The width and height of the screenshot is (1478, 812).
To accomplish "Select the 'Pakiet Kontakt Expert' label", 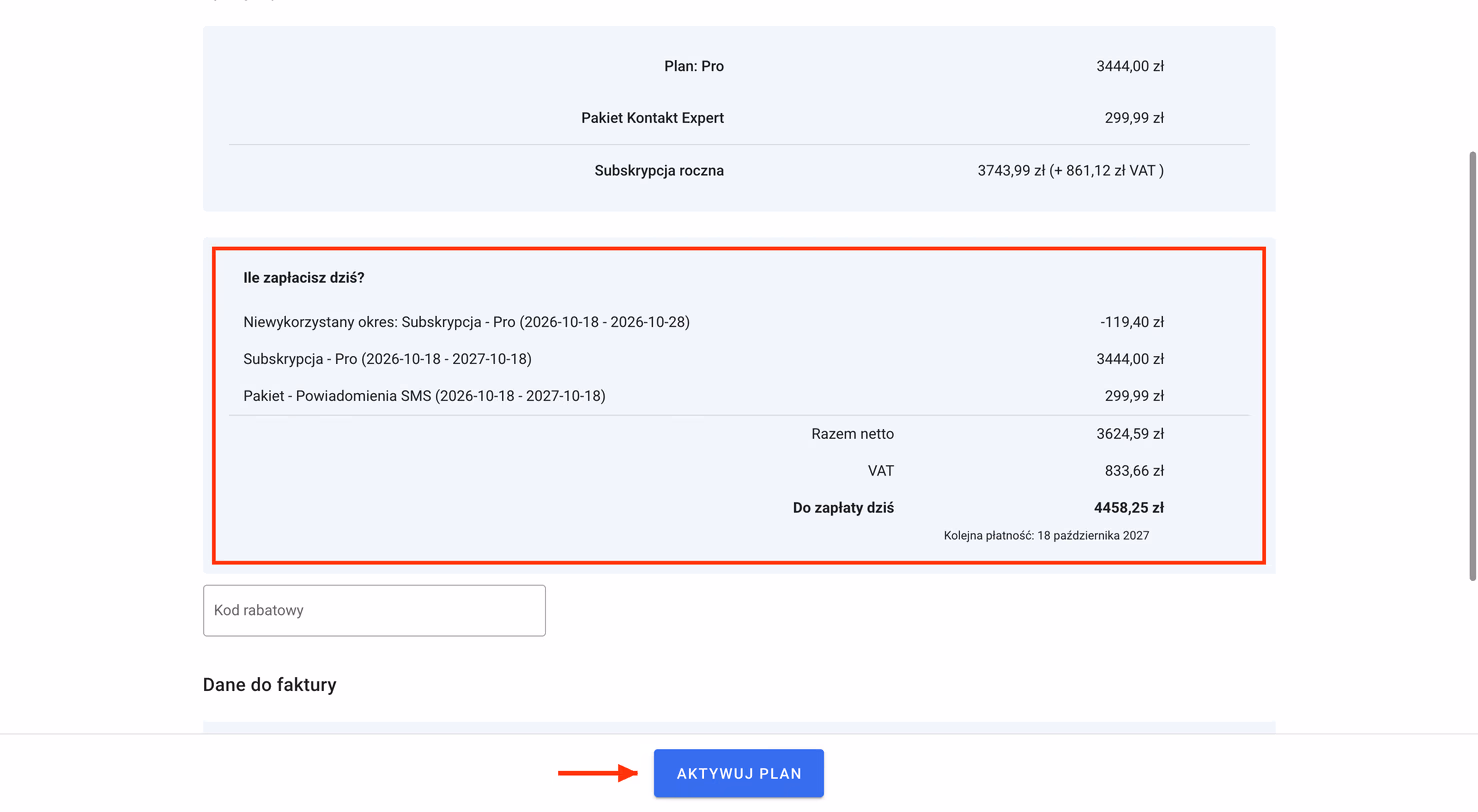I will click(x=653, y=118).
